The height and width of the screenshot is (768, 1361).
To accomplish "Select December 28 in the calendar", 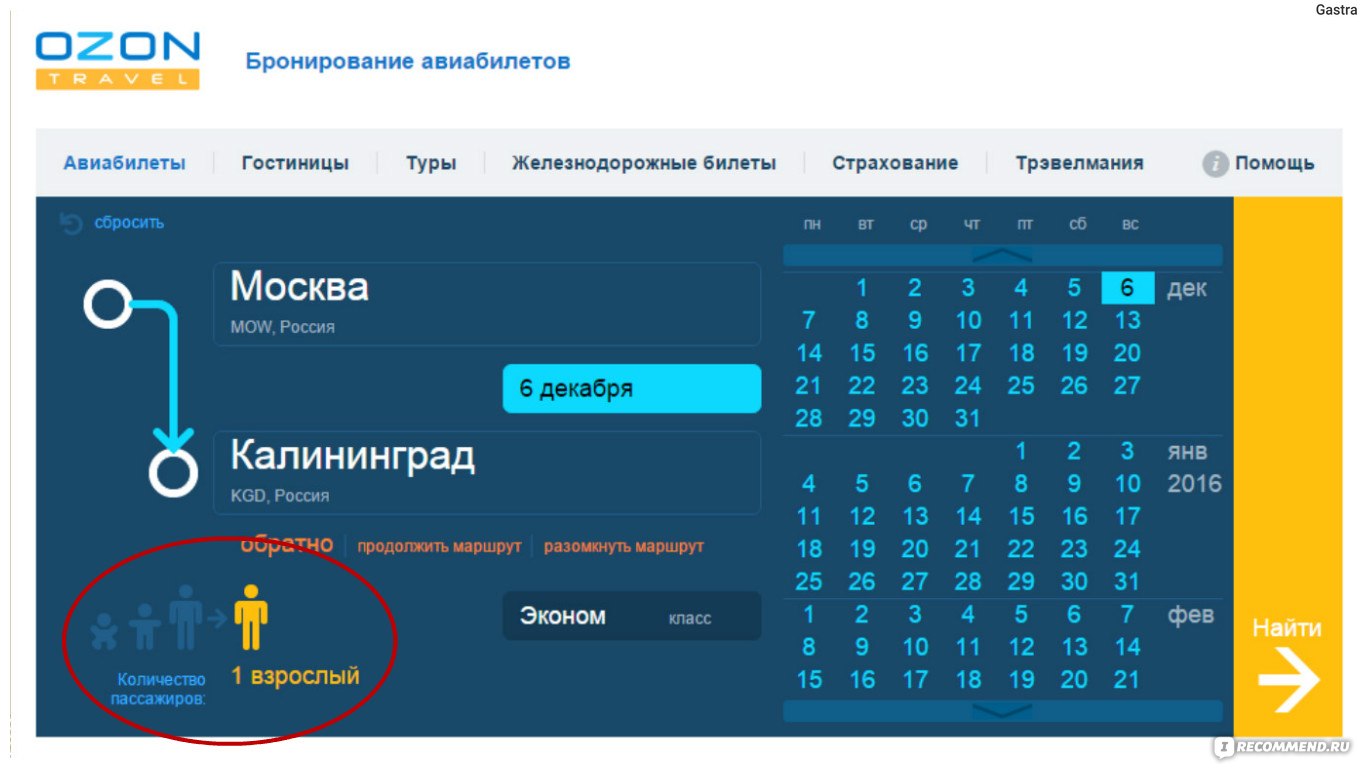I will pos(809,418).
